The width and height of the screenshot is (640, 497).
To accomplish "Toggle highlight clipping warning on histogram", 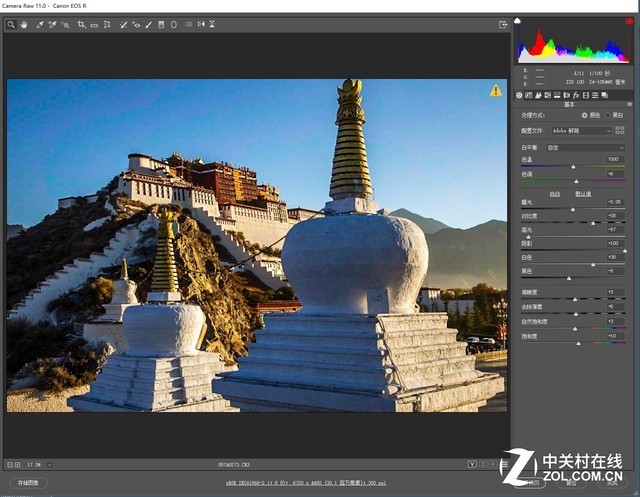I will coord(629,21).
